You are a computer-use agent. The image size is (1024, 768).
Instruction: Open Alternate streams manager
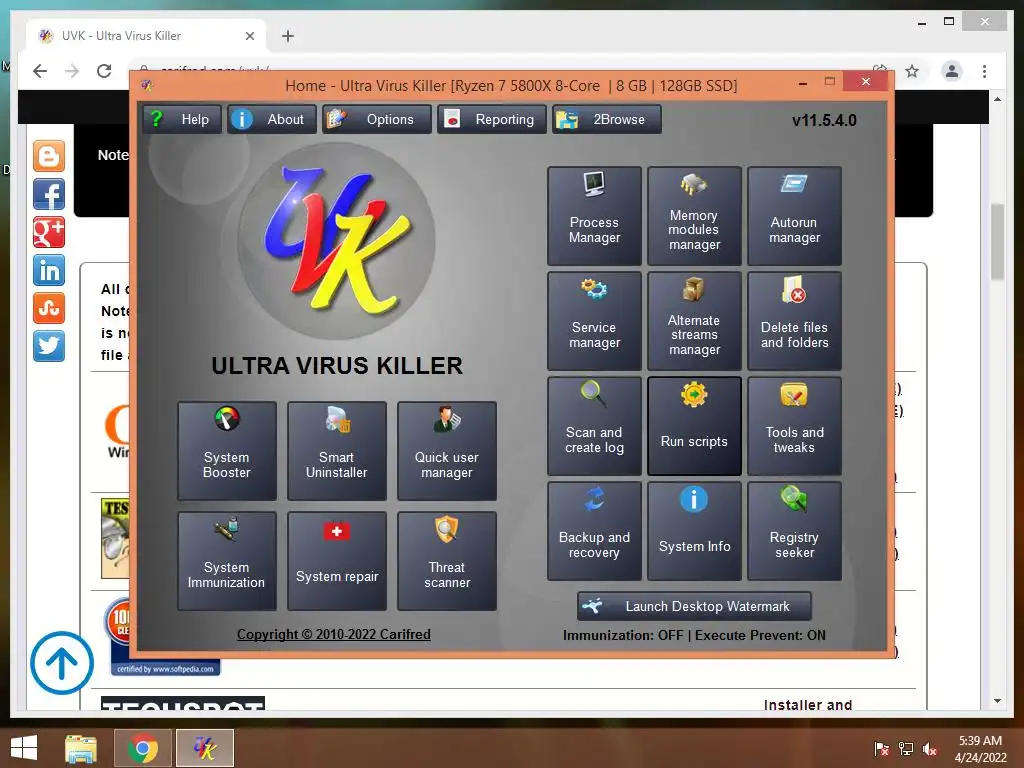694,321
